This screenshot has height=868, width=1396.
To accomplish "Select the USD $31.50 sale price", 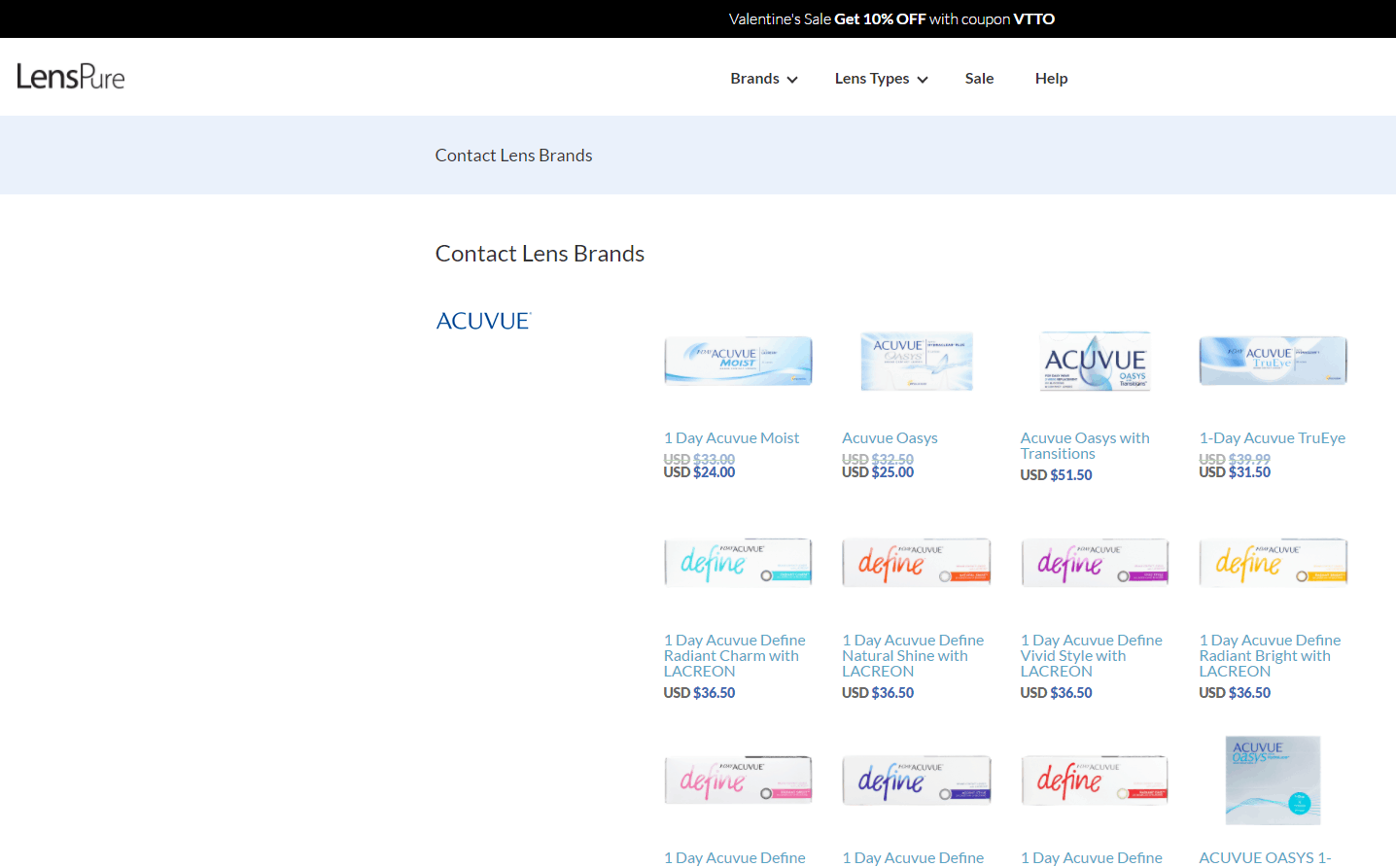I will pyautogui.click(x=1235, y=472).
